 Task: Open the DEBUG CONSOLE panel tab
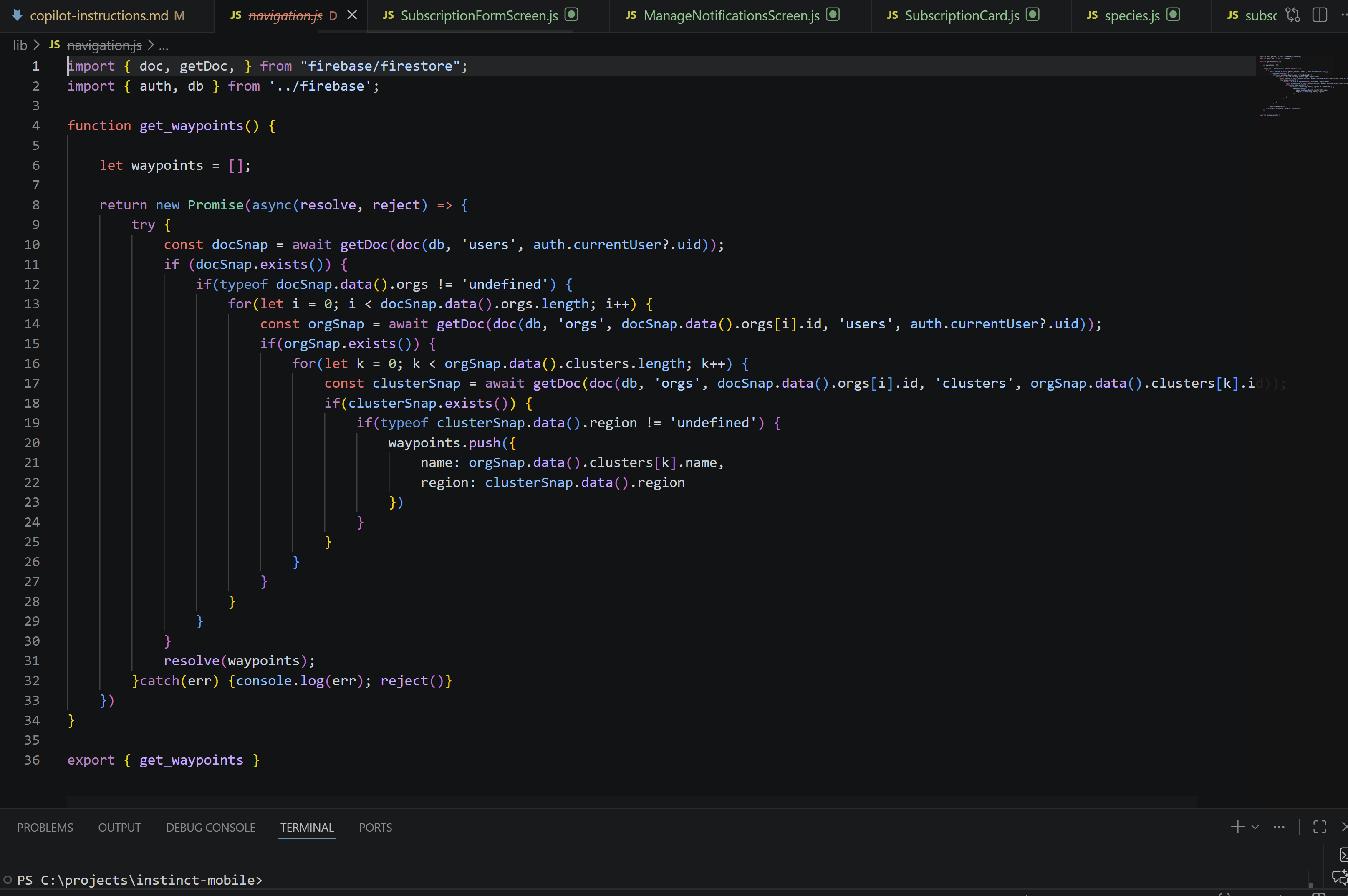[x=211, y=828]
